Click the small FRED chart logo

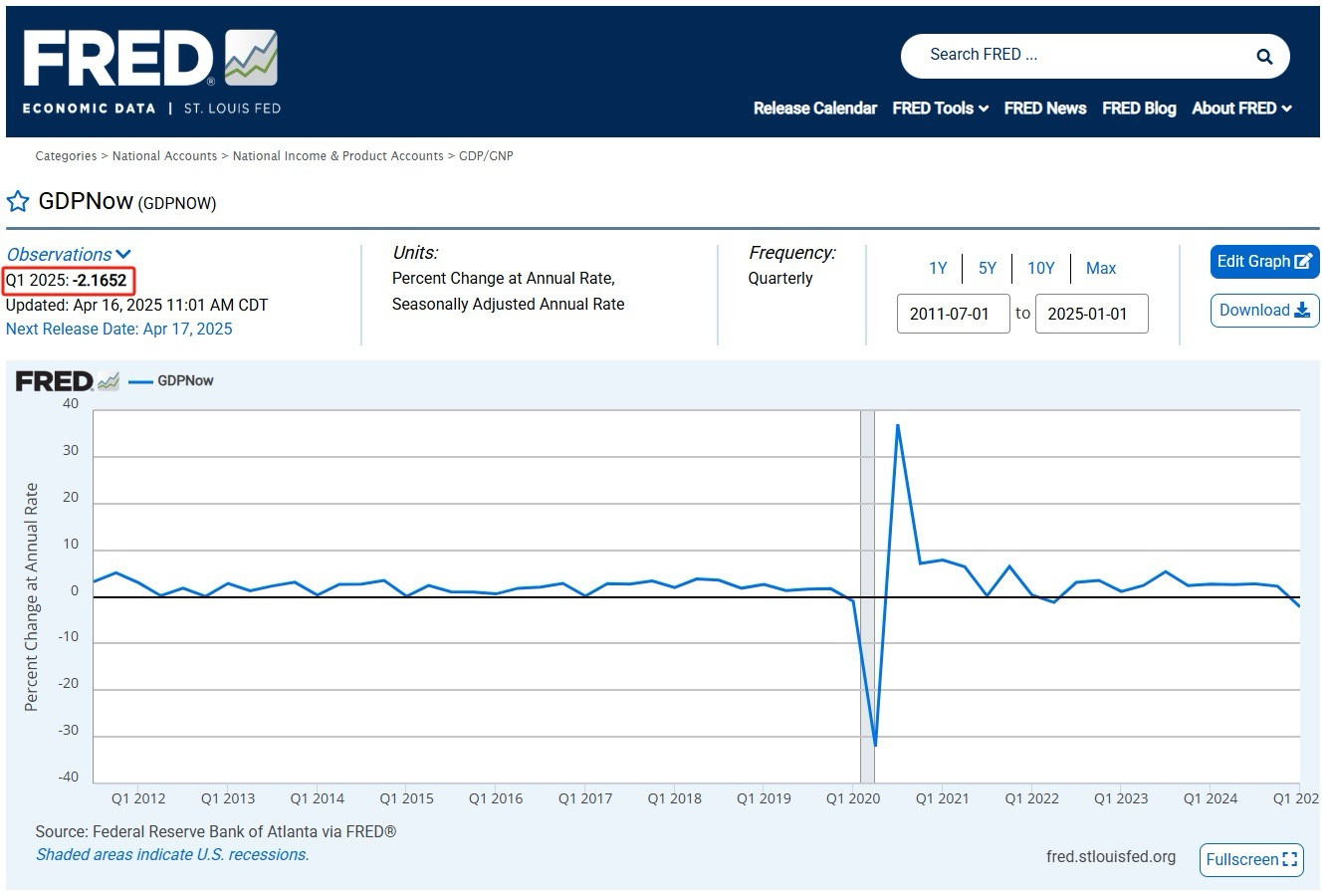(x=67, y=381)
